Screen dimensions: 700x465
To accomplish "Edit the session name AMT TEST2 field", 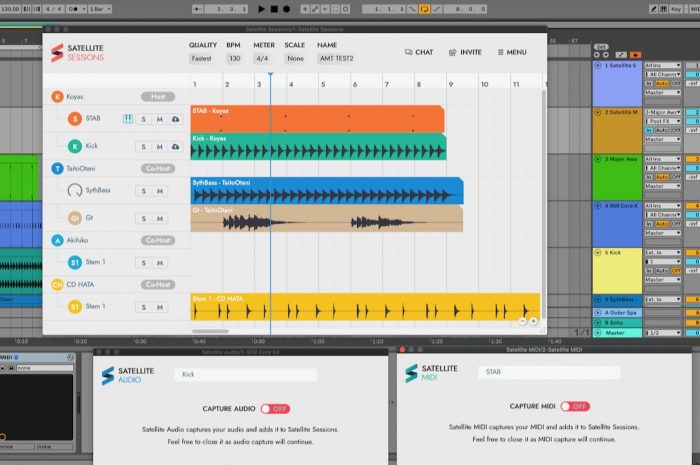I will point(337,58).
